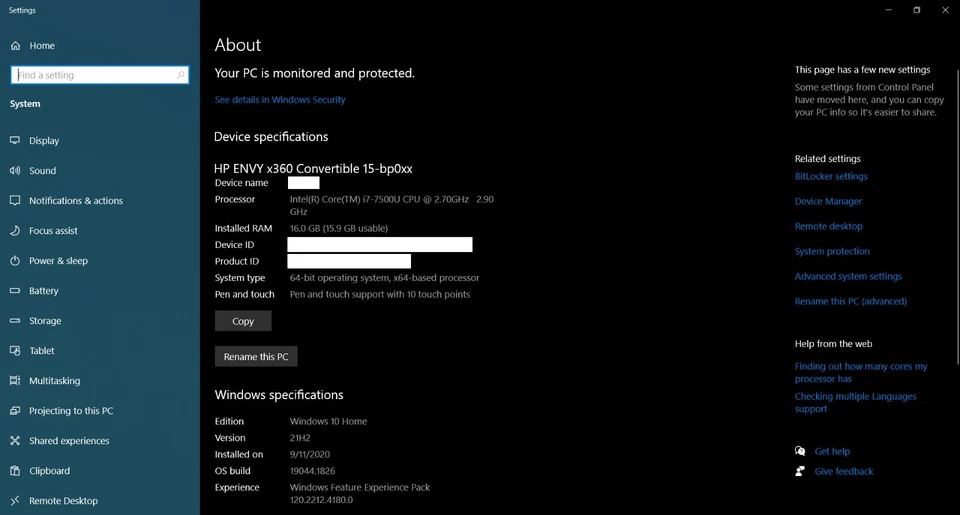Click the Get help chat icon
960x515 pixels.
coord(800,451)
